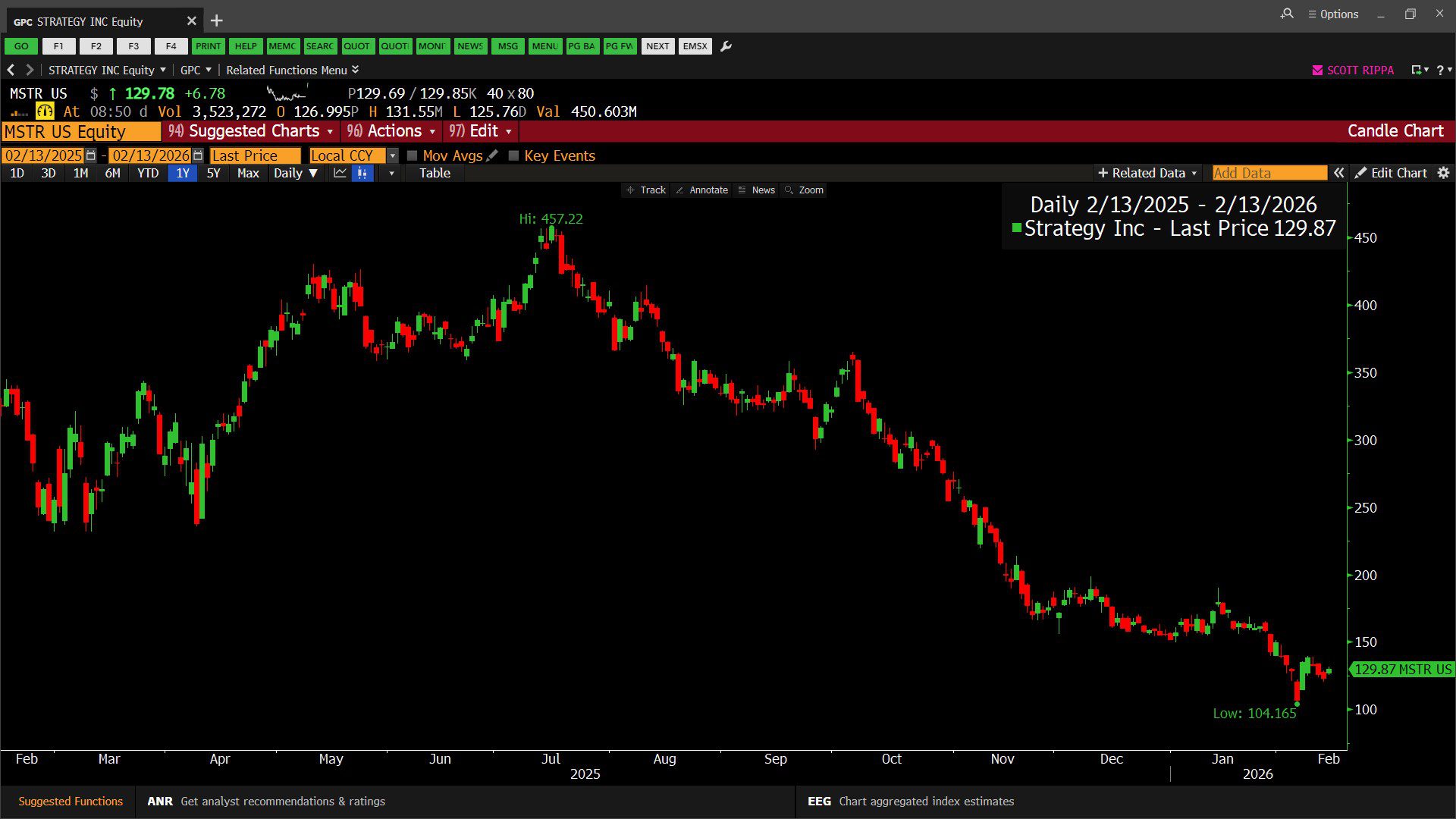Click the intraday sparkline mini chart
The image size is (1456, 819).
pos(287,93)
